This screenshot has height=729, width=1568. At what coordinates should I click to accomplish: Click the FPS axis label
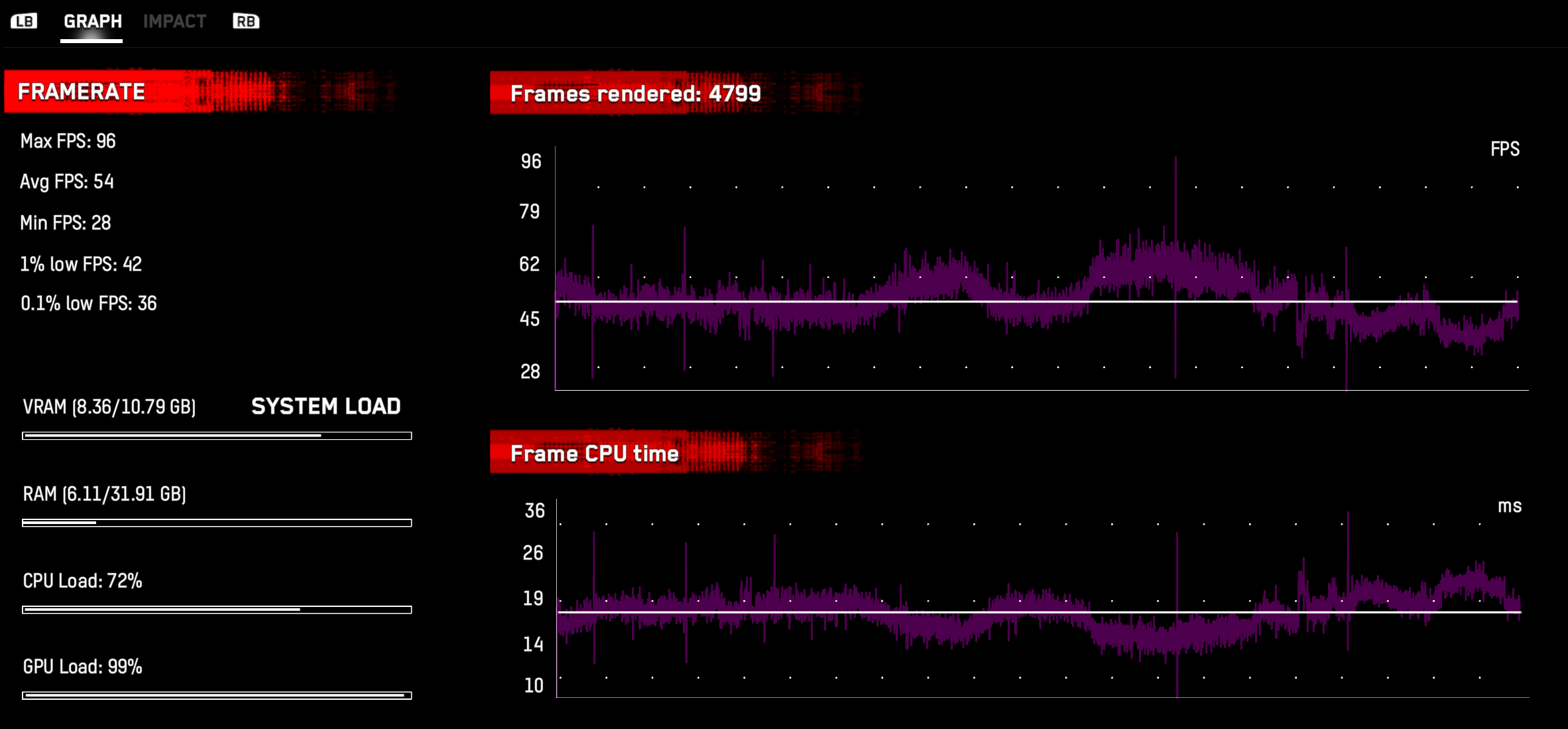1506,149
